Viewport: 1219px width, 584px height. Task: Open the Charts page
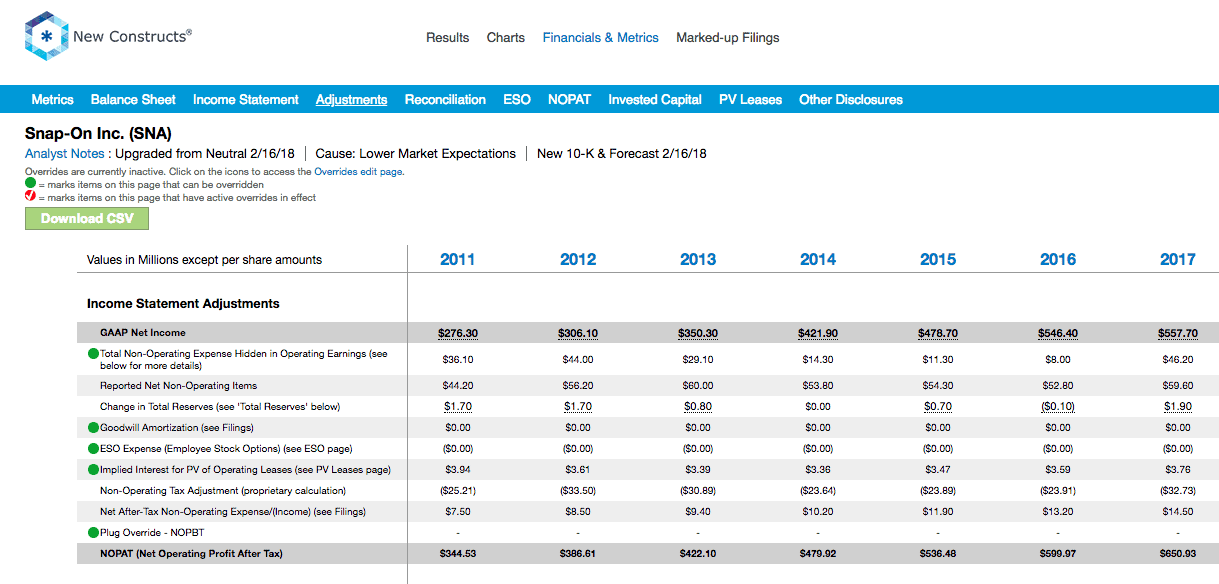[x=505, y=38]
